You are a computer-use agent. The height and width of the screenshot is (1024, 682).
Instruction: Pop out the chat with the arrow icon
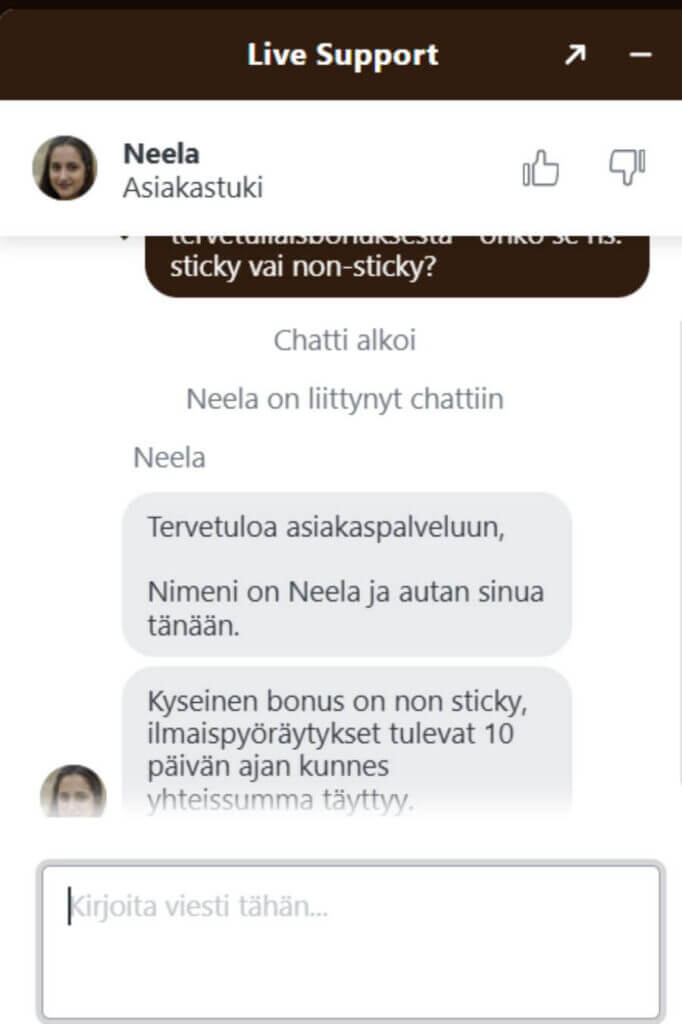[x=575, y=54]
